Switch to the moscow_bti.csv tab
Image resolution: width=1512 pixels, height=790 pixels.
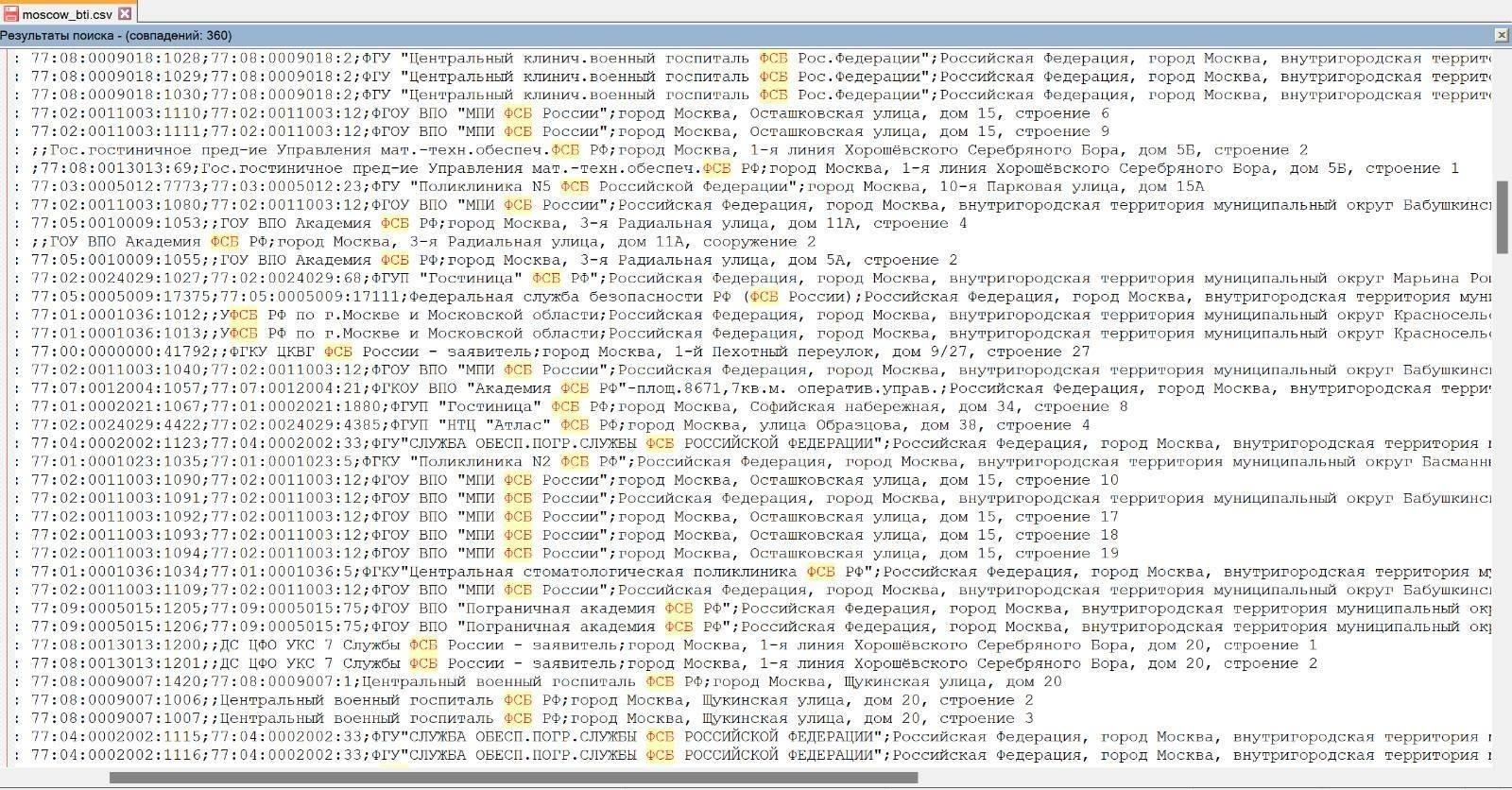68,13
